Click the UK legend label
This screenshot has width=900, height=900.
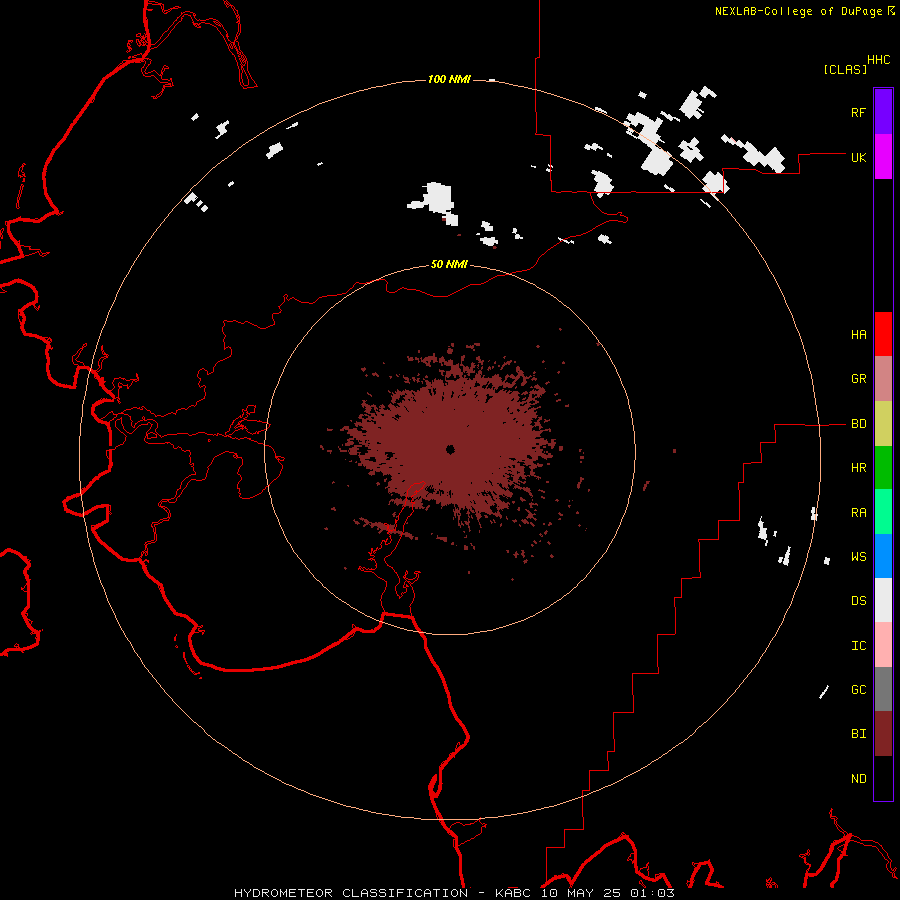858,157
